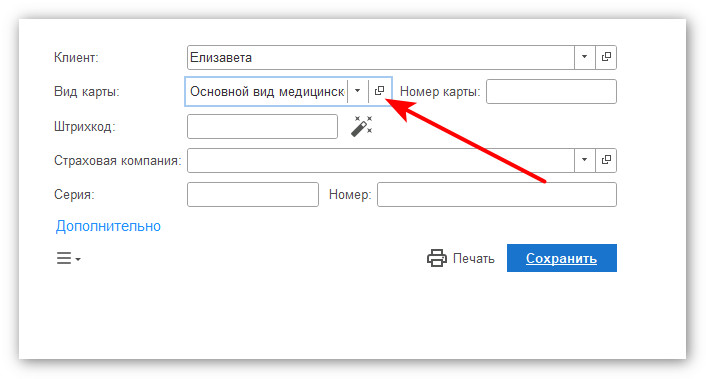Image resolution: width=706 pixels, height=379 pixels.
Task: Click into the Номер field beside Серия
Action: pos(497,194)
